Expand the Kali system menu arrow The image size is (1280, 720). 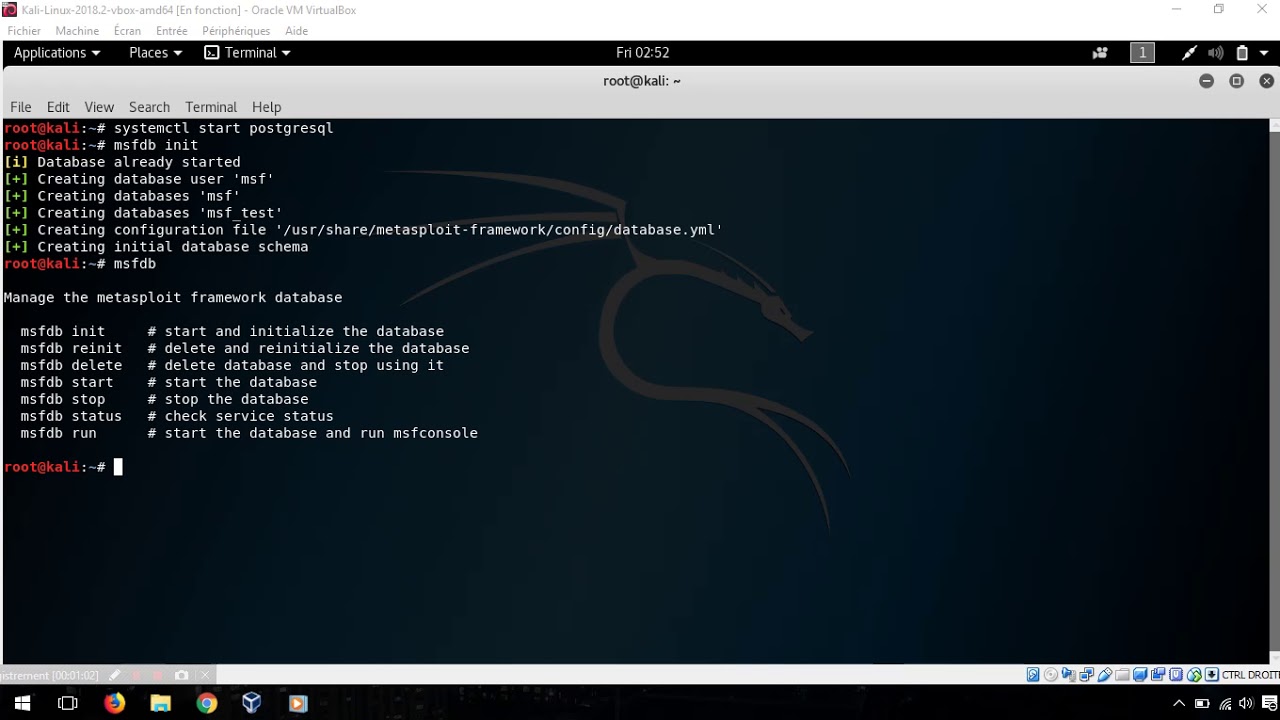pyautogui.click(x=1264, y=53)
